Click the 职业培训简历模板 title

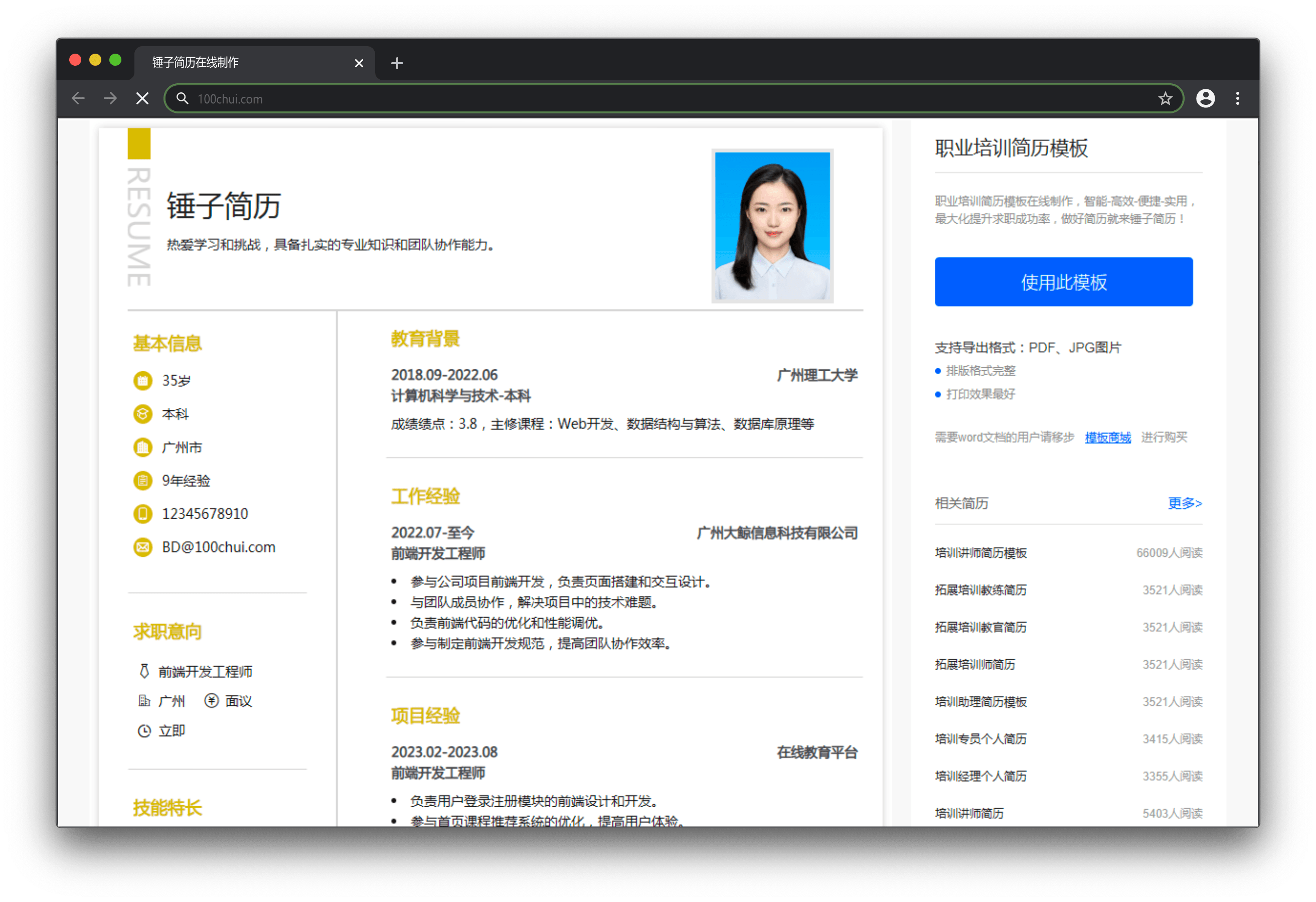[x=1012, y=148]
